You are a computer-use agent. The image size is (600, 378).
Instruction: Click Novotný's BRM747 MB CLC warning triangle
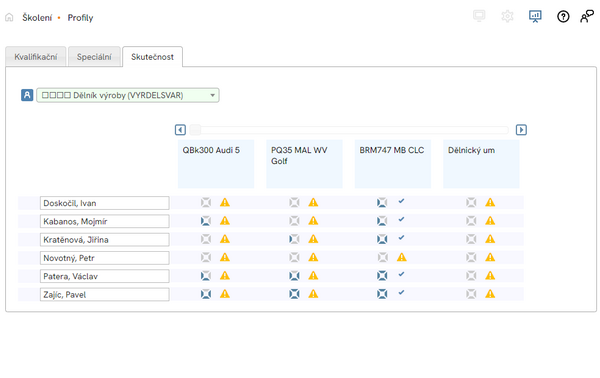[401, 257]
